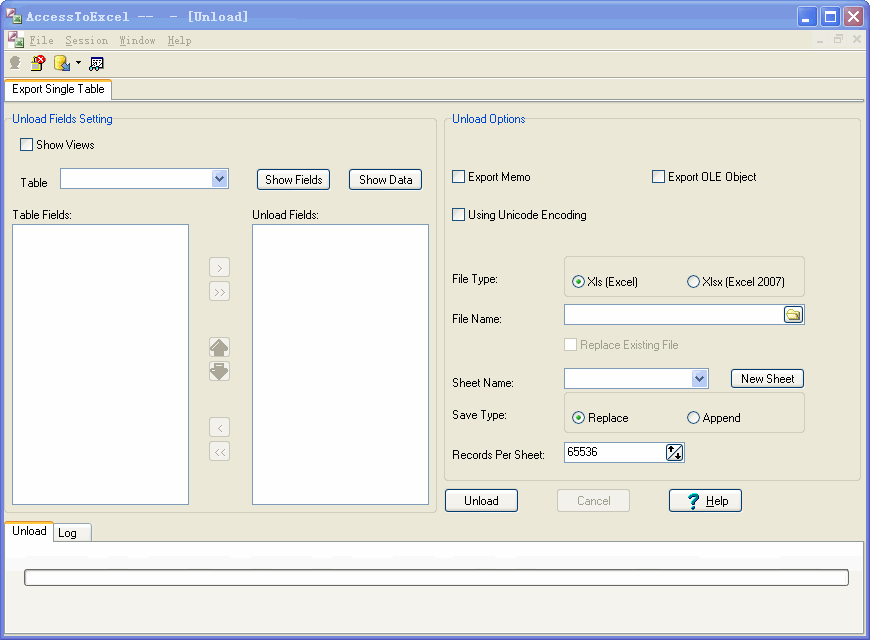Enable the Show Views checkbox
Viewport: 870px width, 640px height.
(26, 145)
